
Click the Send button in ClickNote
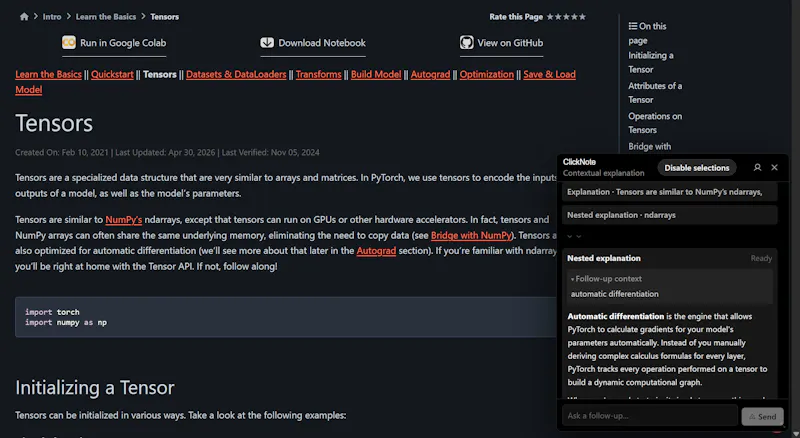tap(762, 417)
